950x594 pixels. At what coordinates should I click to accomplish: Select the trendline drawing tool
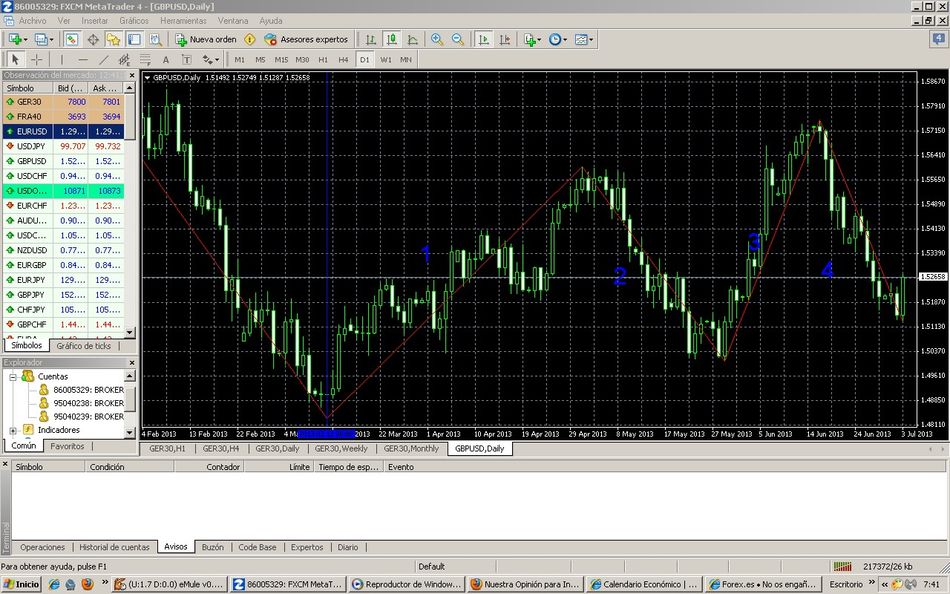pyautogui.click(x=104, y=60)
